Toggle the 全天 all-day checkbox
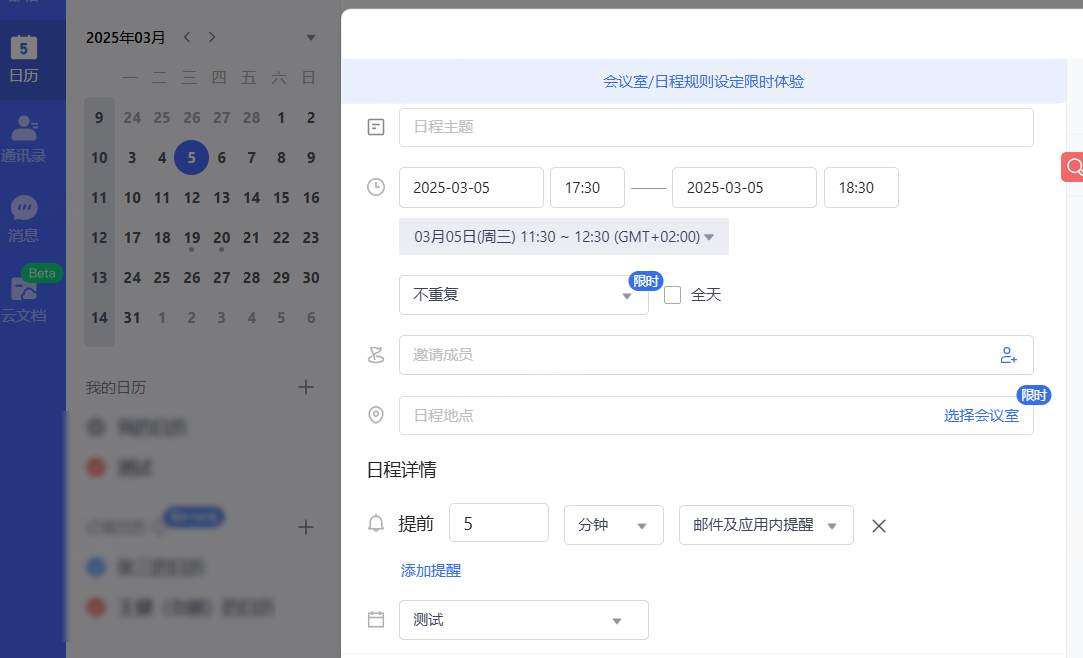This screenshot has height=658, width=1083. [672, 295]
